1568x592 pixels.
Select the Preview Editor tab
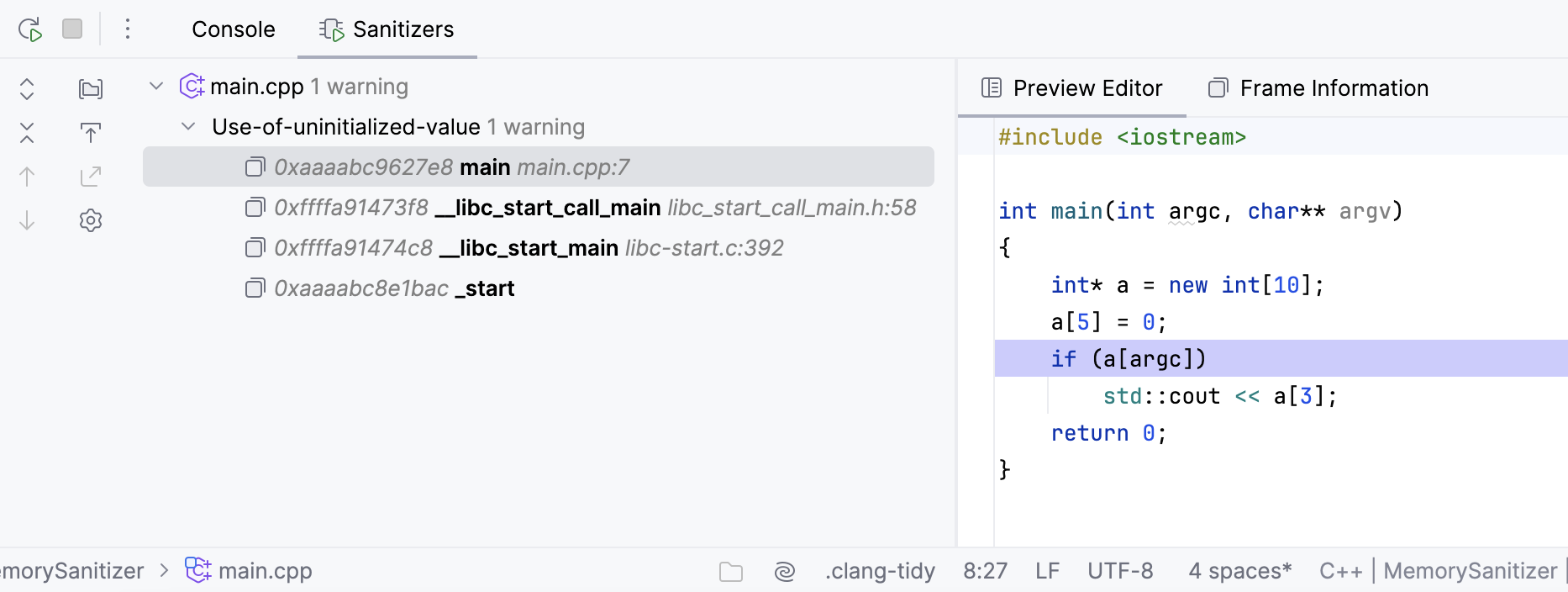1072,88
